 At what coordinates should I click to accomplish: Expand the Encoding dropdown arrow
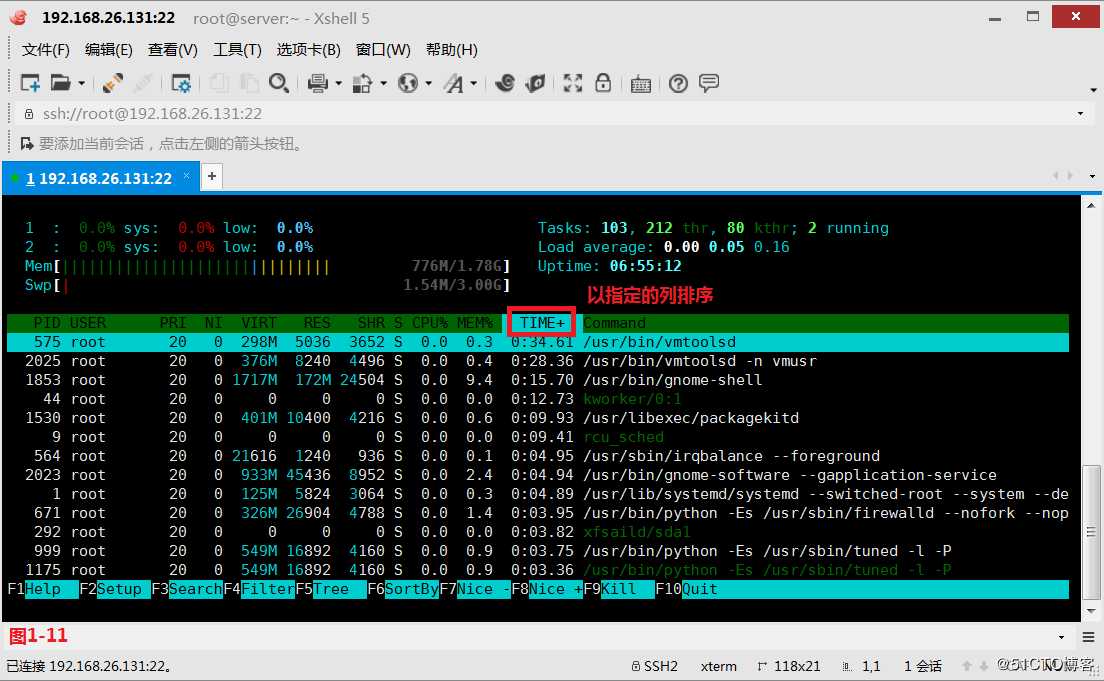(x=428, y=83)
